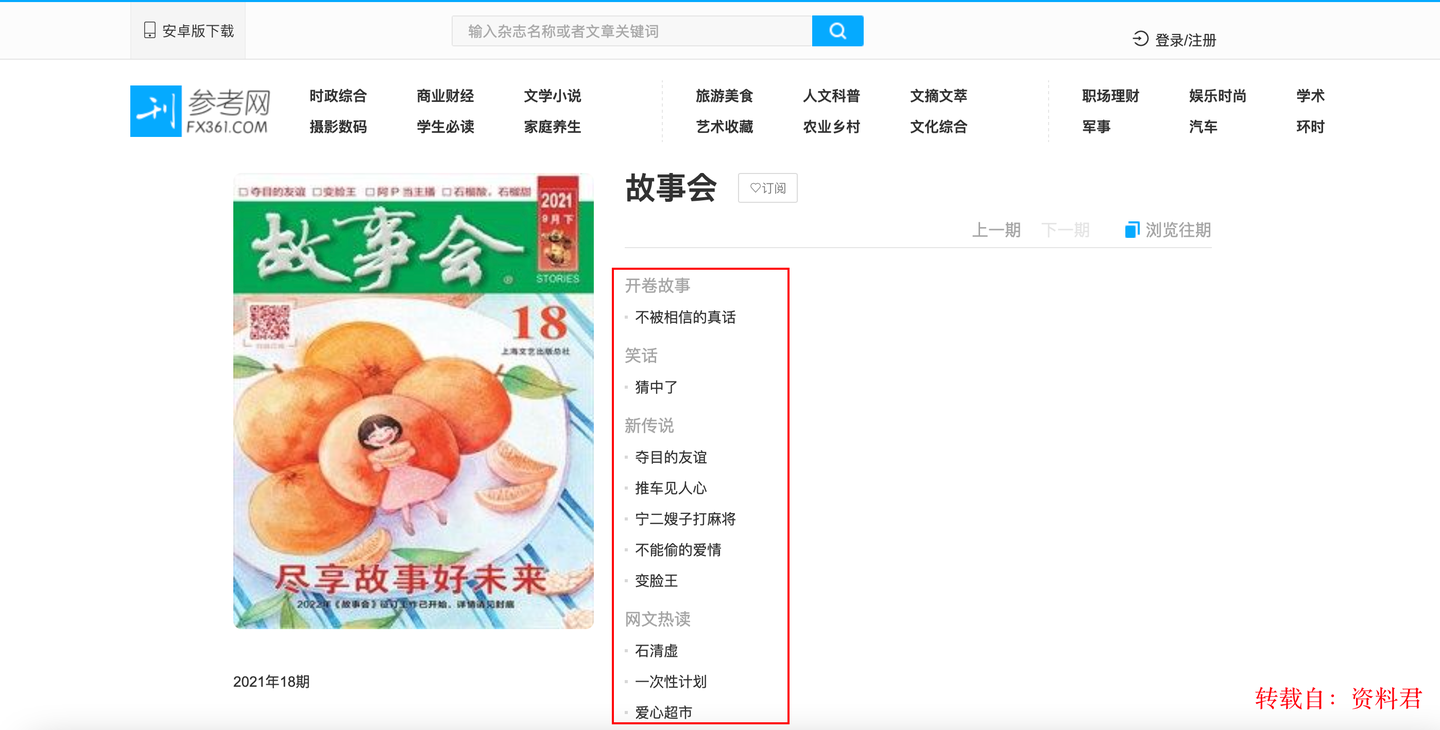The image size is (1440, 730).
Task: Open the 农业乡村 category
Action: tap(831, 127)
